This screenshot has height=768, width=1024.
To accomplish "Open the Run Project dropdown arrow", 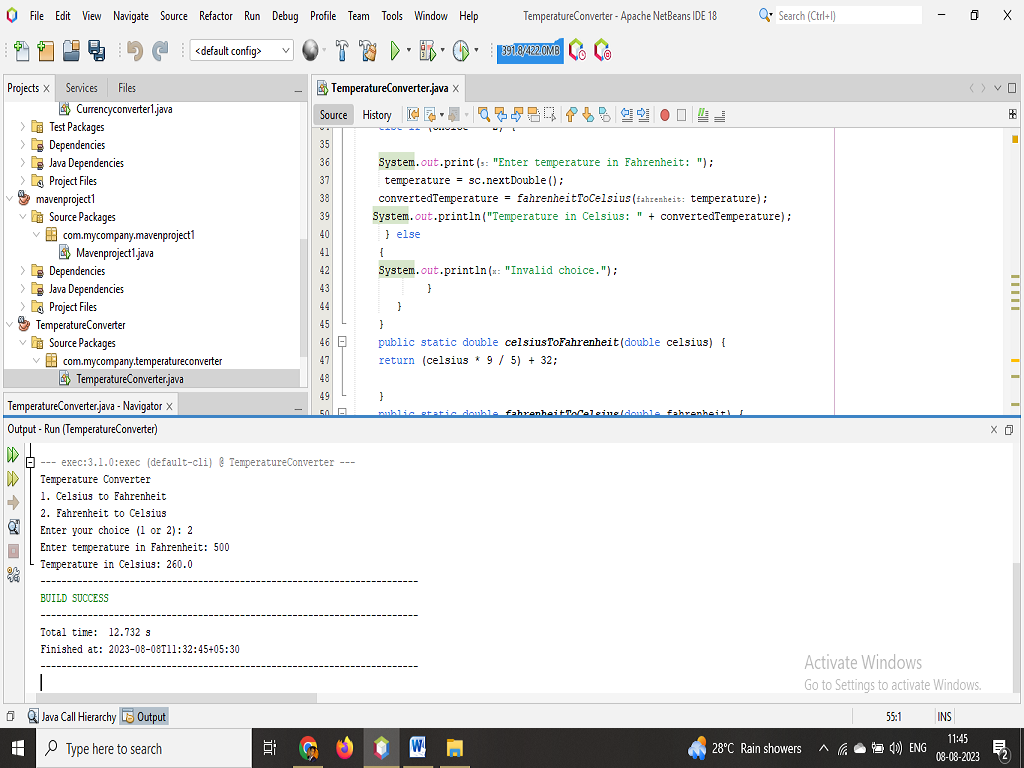I will coord(409,50).
